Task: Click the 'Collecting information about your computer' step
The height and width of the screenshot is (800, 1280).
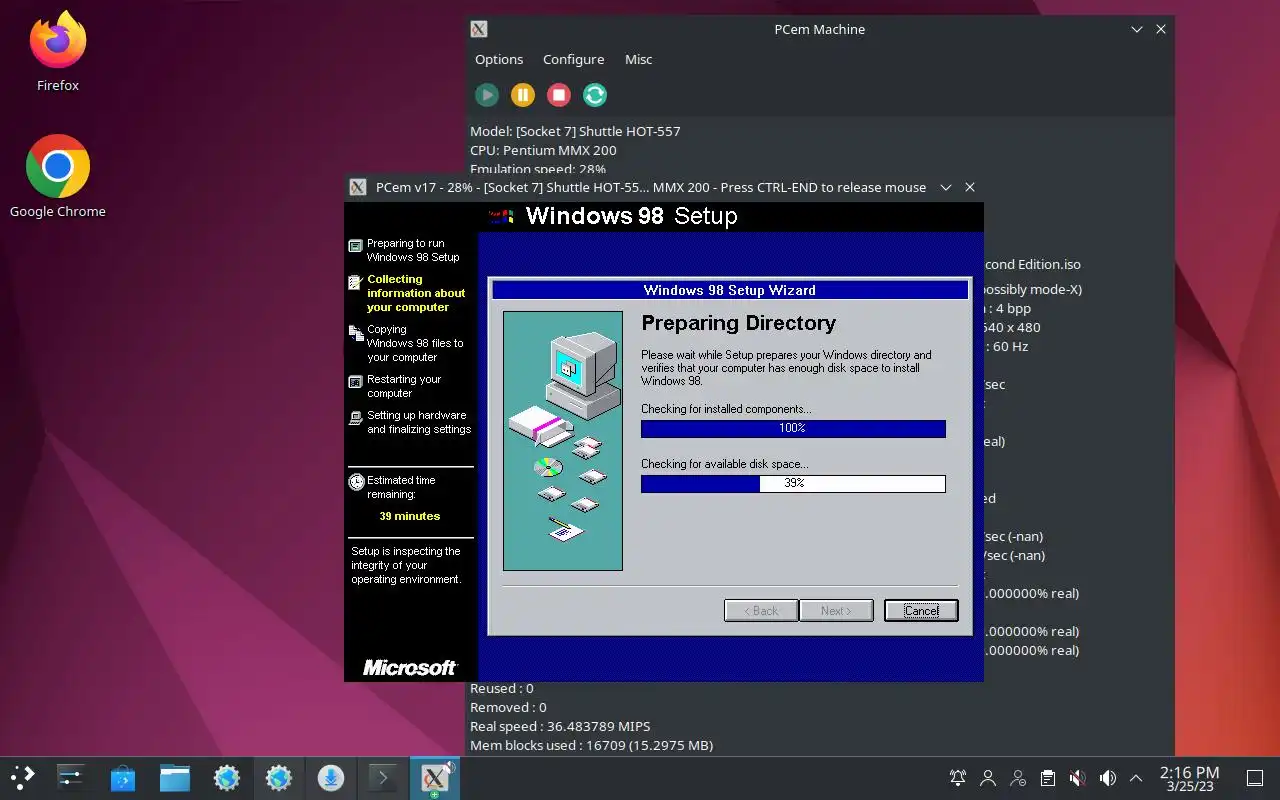Action: tap(416, 293)
